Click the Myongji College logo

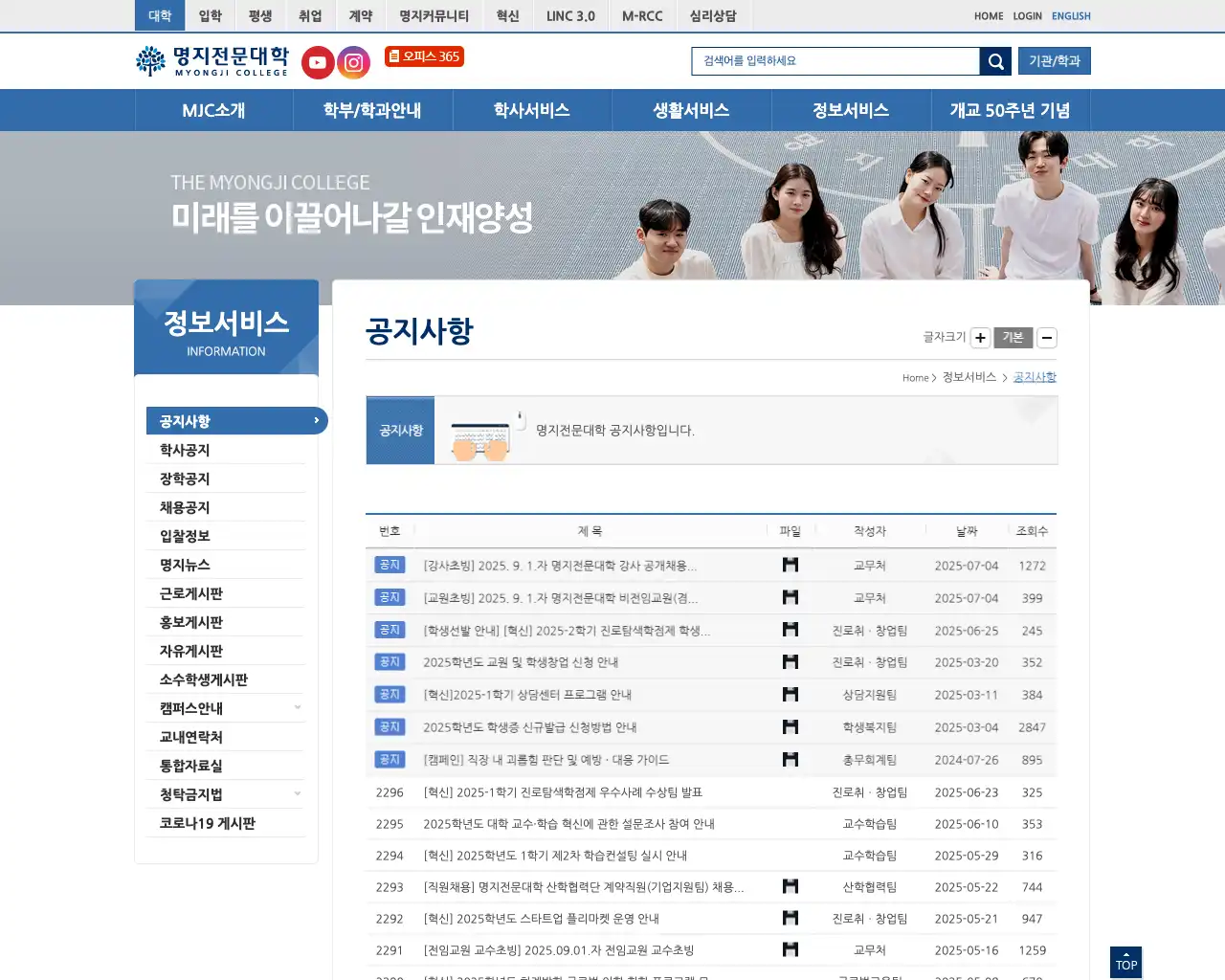[x=212, y=61]
